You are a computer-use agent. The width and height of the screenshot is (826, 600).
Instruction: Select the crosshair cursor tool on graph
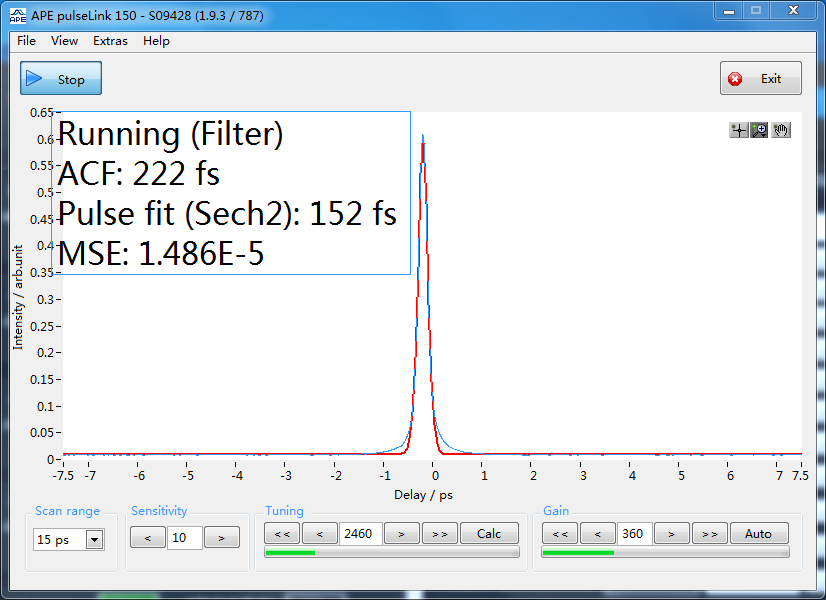[x=739, y=130]
